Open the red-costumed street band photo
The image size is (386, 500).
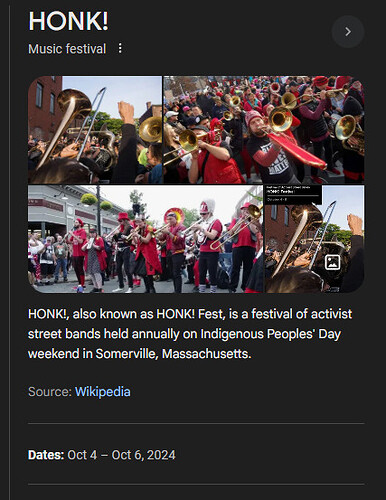pos(145,239)
